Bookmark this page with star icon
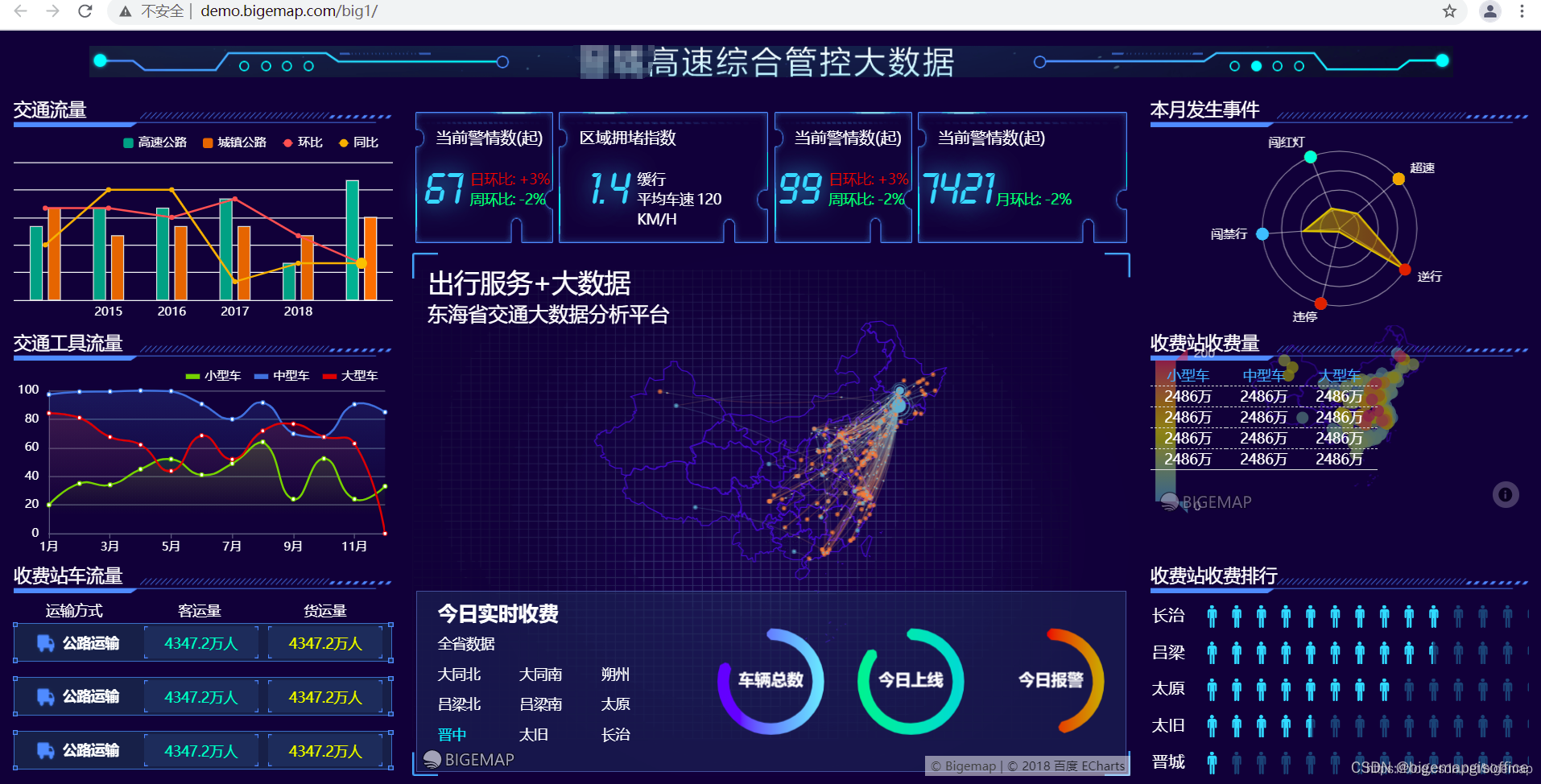 pos(1449,11)
